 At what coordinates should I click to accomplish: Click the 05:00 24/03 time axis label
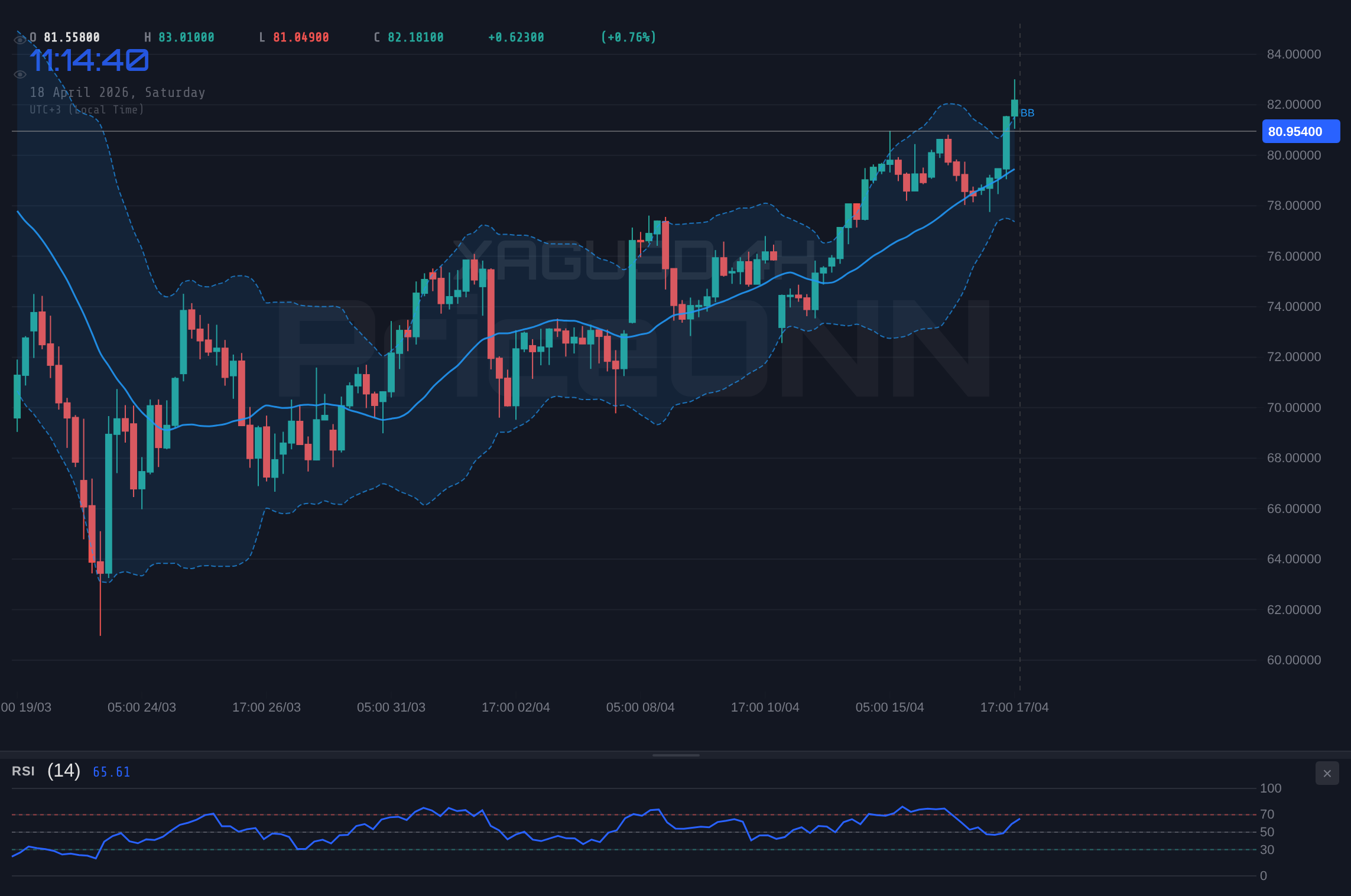click(142, 707)
